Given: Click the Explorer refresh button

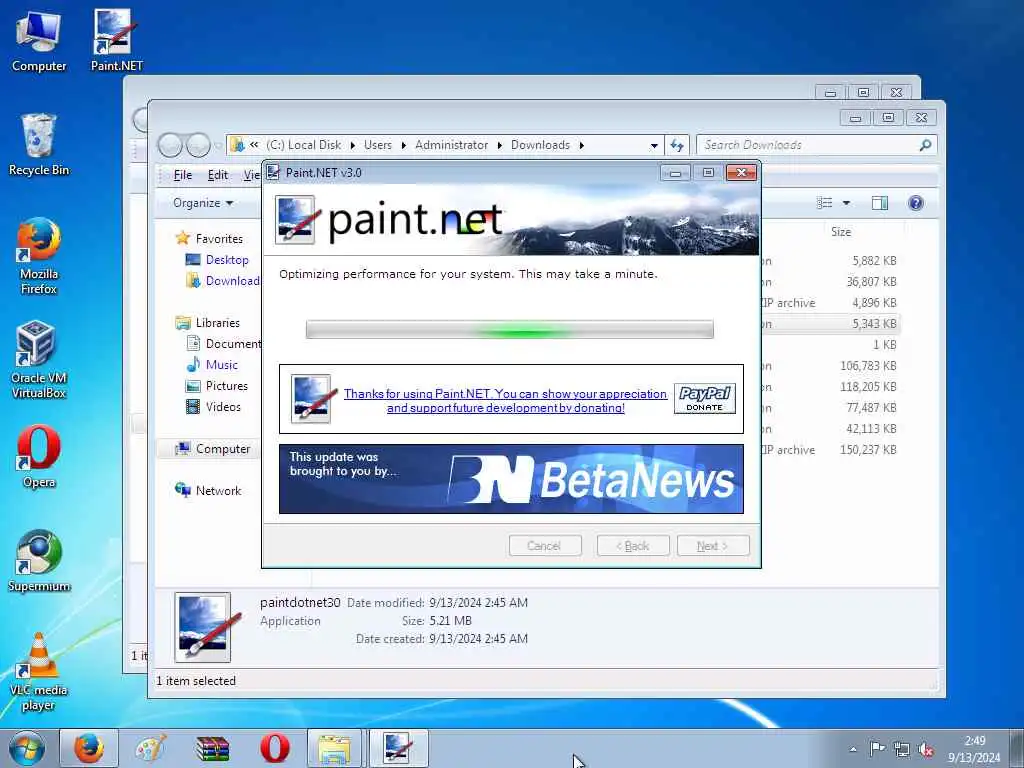Looking at the screenshot, I should click(677, 145).
